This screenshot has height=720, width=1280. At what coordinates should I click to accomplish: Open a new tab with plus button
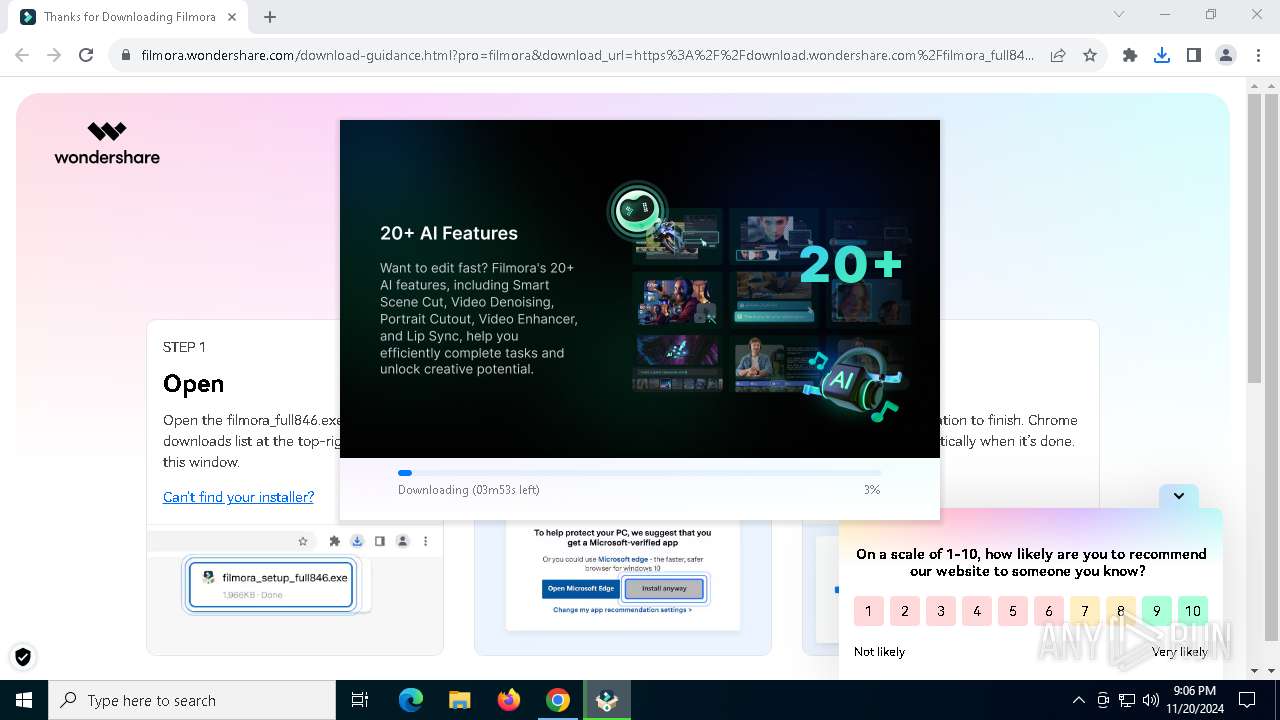coord(270,17)
